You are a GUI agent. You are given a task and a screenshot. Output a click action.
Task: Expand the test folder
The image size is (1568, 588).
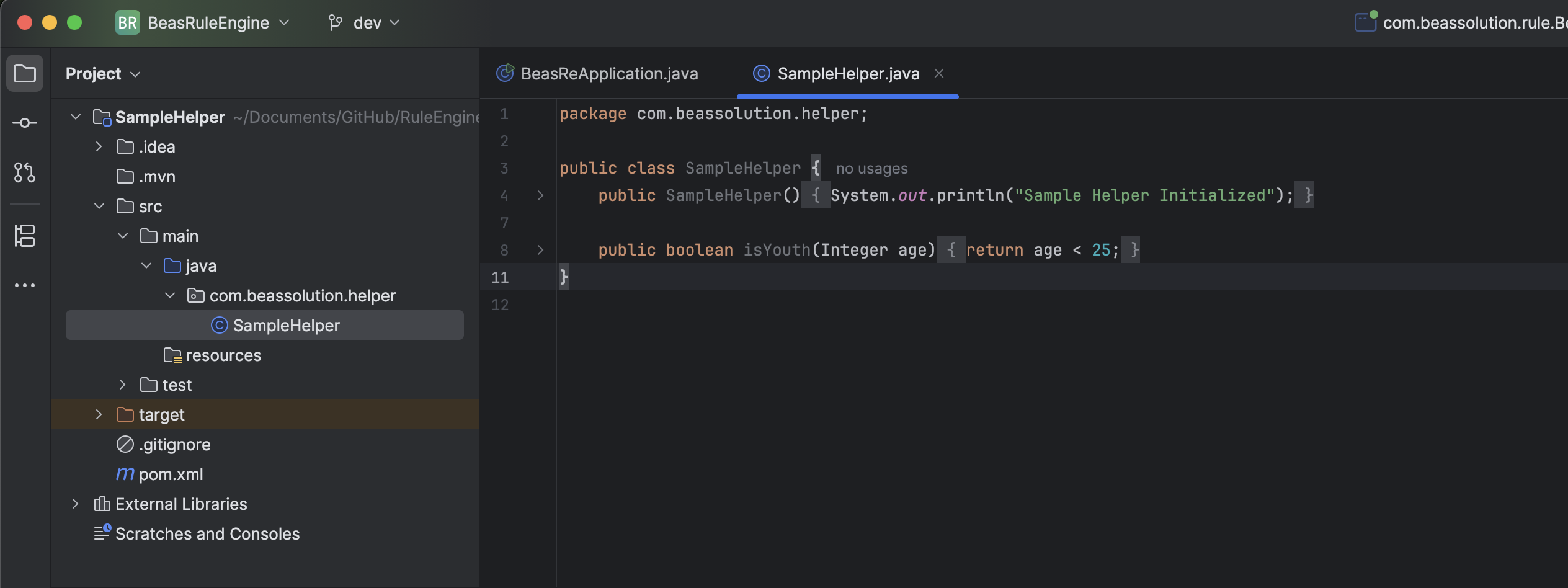pos(122,385)
